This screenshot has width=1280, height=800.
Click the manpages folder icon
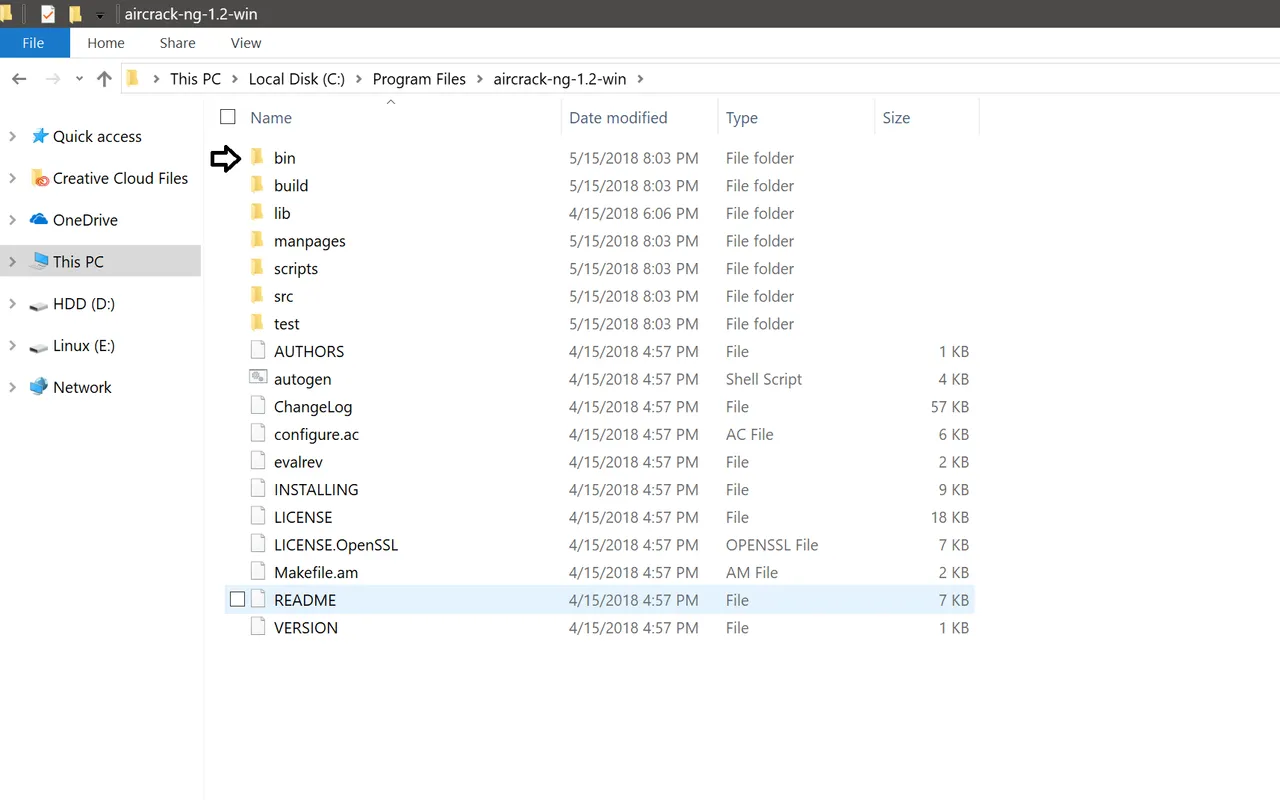click(x=257, y=240)
